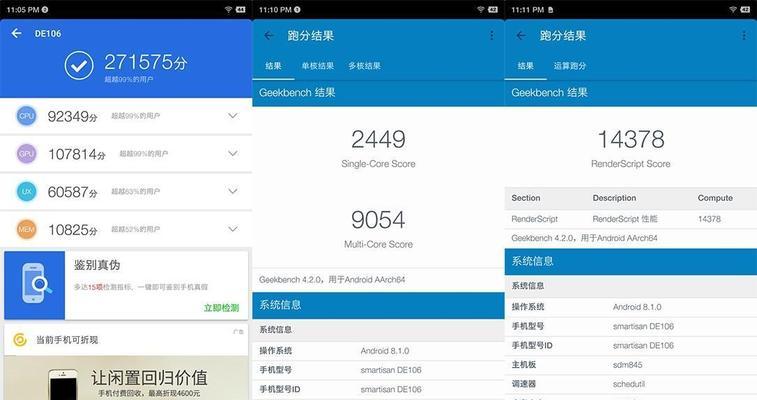Switch to the 单核结果 tab
The height and width of the screenshot is (400, 757).
pos(318,66)
